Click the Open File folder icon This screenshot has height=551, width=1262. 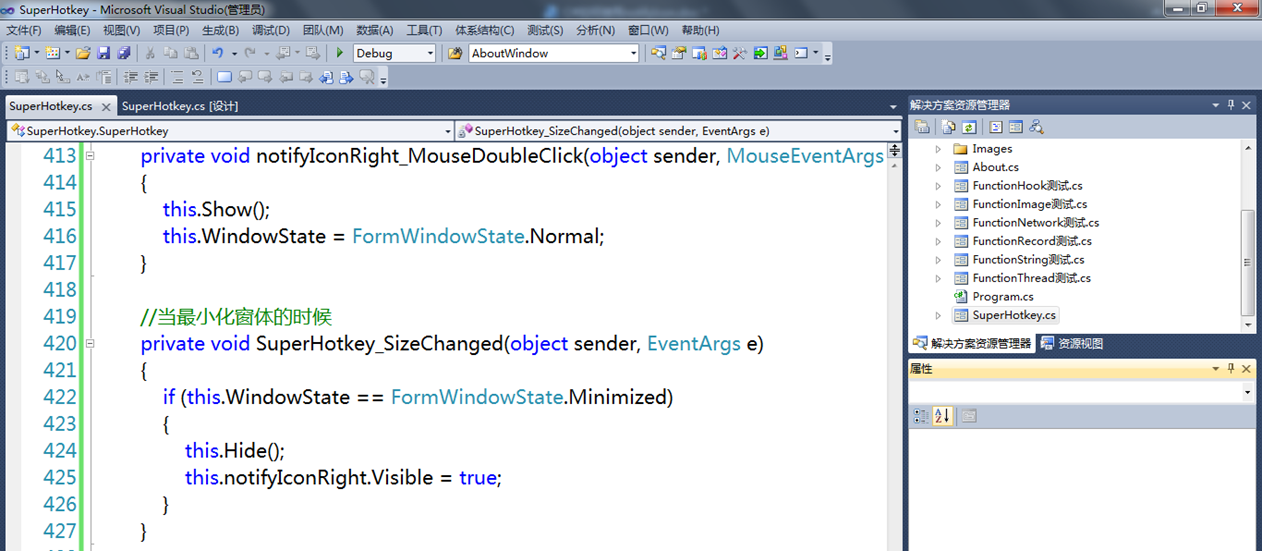(83, 53)
